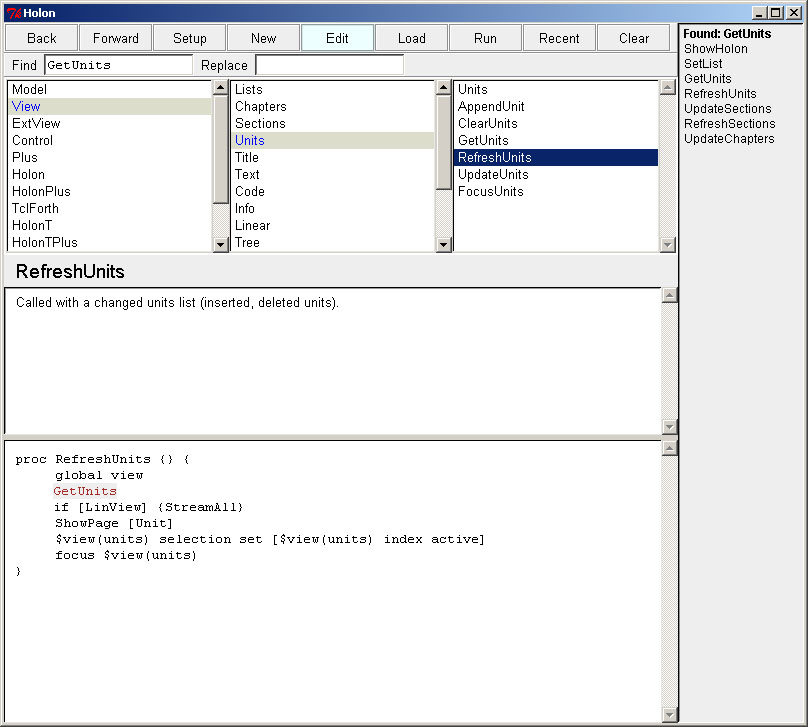
Task: Choose UpdateUnits in the units list
Action: click(x=493, y=174)
